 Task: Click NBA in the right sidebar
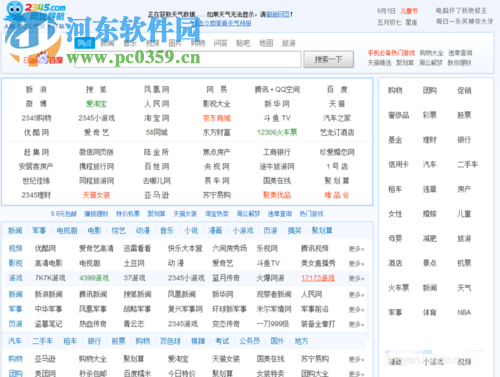pyautogui.click(x=464, y=312)
